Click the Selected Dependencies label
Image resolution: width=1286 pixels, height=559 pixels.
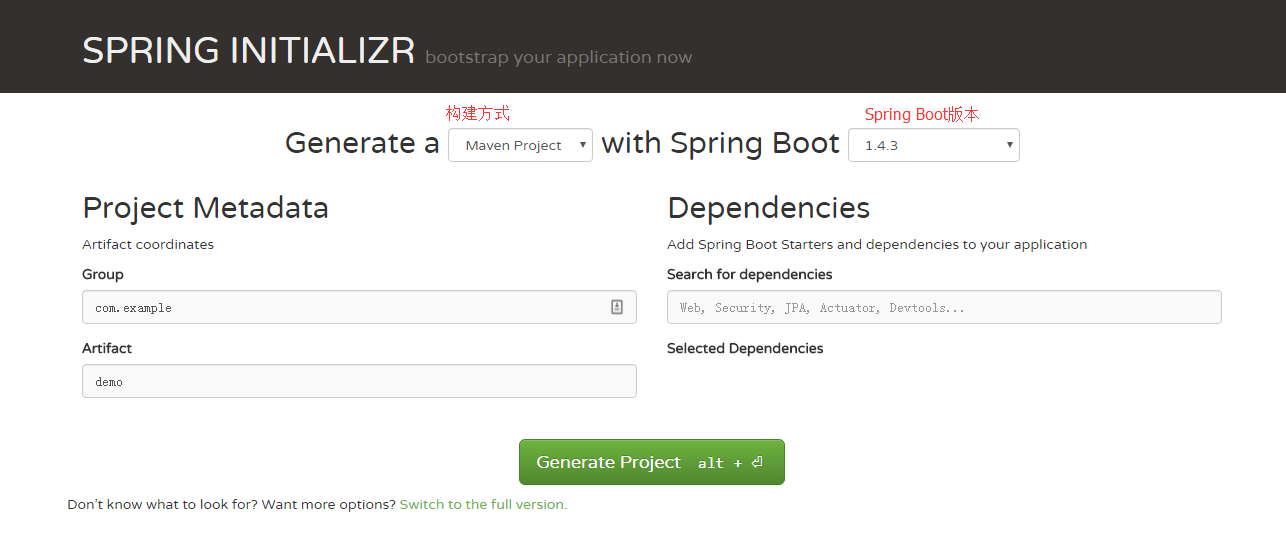pos(745,349)
